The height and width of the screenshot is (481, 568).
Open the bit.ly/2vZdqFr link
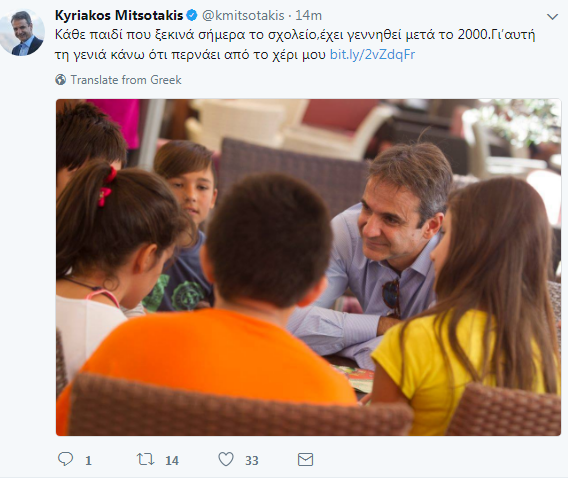point(372,54)
